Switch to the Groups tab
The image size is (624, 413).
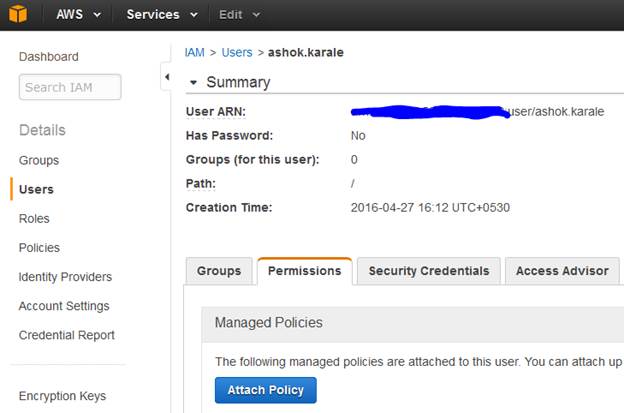[x=218, y=271]
